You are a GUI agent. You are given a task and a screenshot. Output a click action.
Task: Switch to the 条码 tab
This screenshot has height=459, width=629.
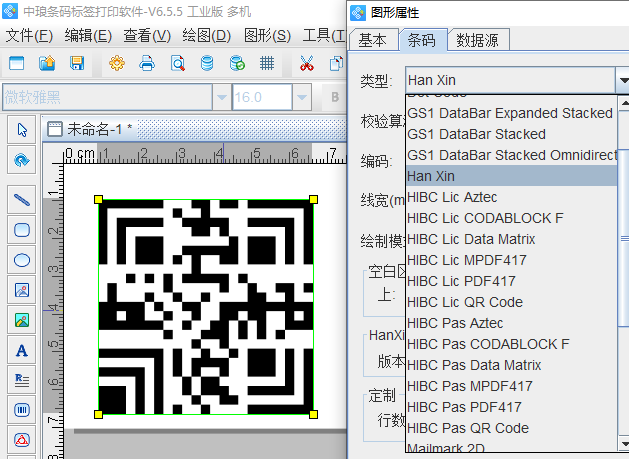point(422,40)
